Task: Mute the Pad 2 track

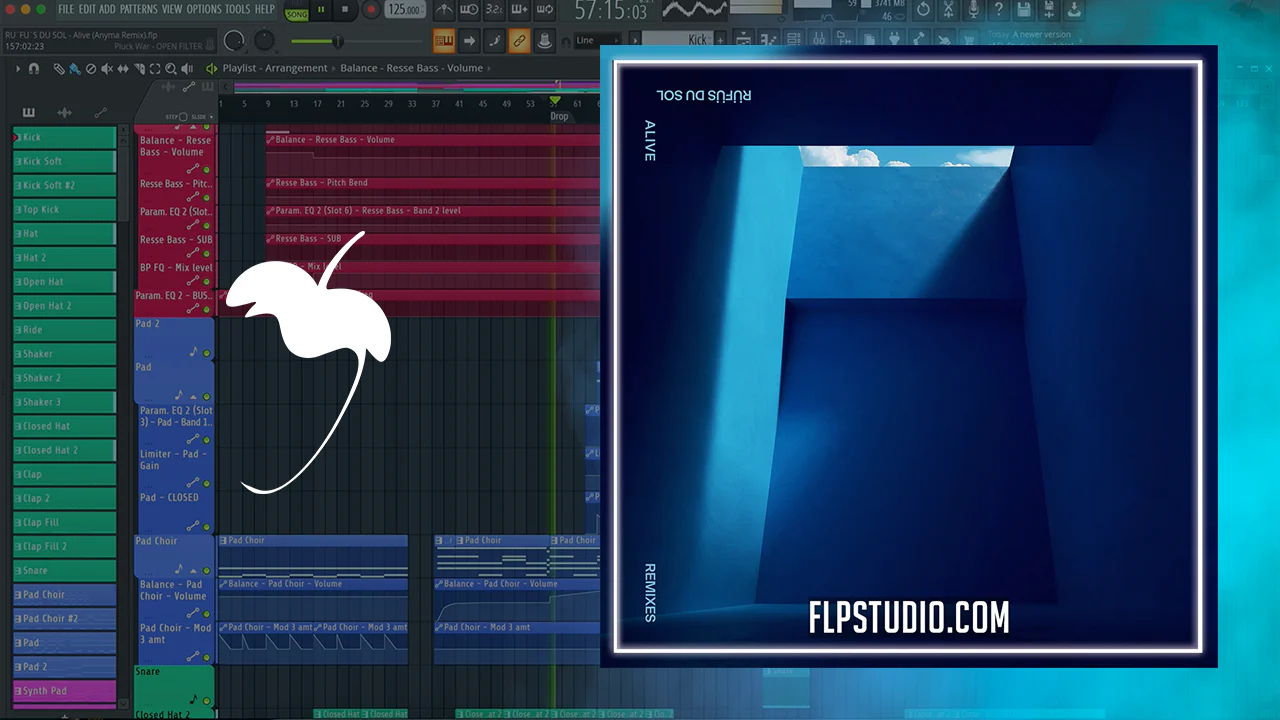Action: point(207,353)
